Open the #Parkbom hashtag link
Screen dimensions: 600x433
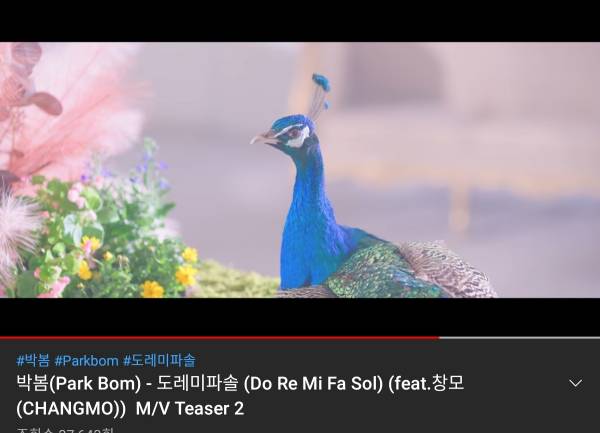coord(86,360)
